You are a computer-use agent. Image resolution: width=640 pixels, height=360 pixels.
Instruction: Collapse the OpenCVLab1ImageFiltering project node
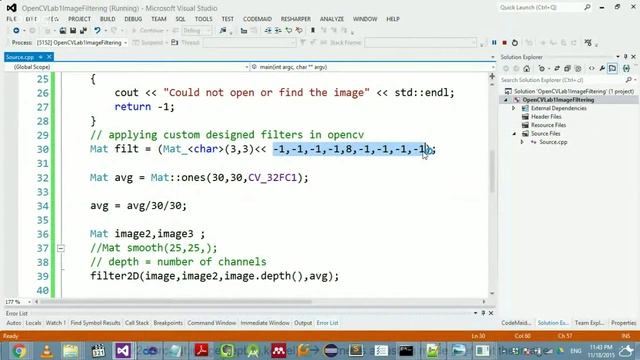click(x=506, y=100)
